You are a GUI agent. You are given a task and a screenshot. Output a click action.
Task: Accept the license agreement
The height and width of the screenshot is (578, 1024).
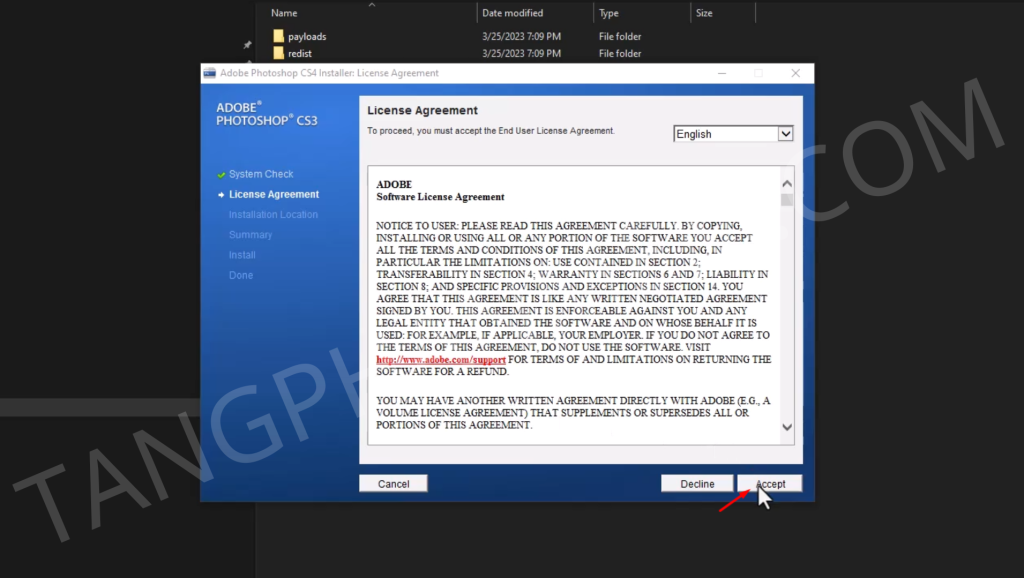pyautogui.click(x=770, y=484)
